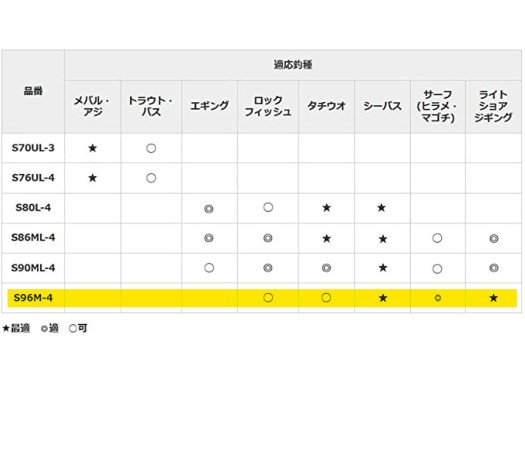
Task: Click the star for S80L-4 under タチウオ
Action: click(326, 208)
